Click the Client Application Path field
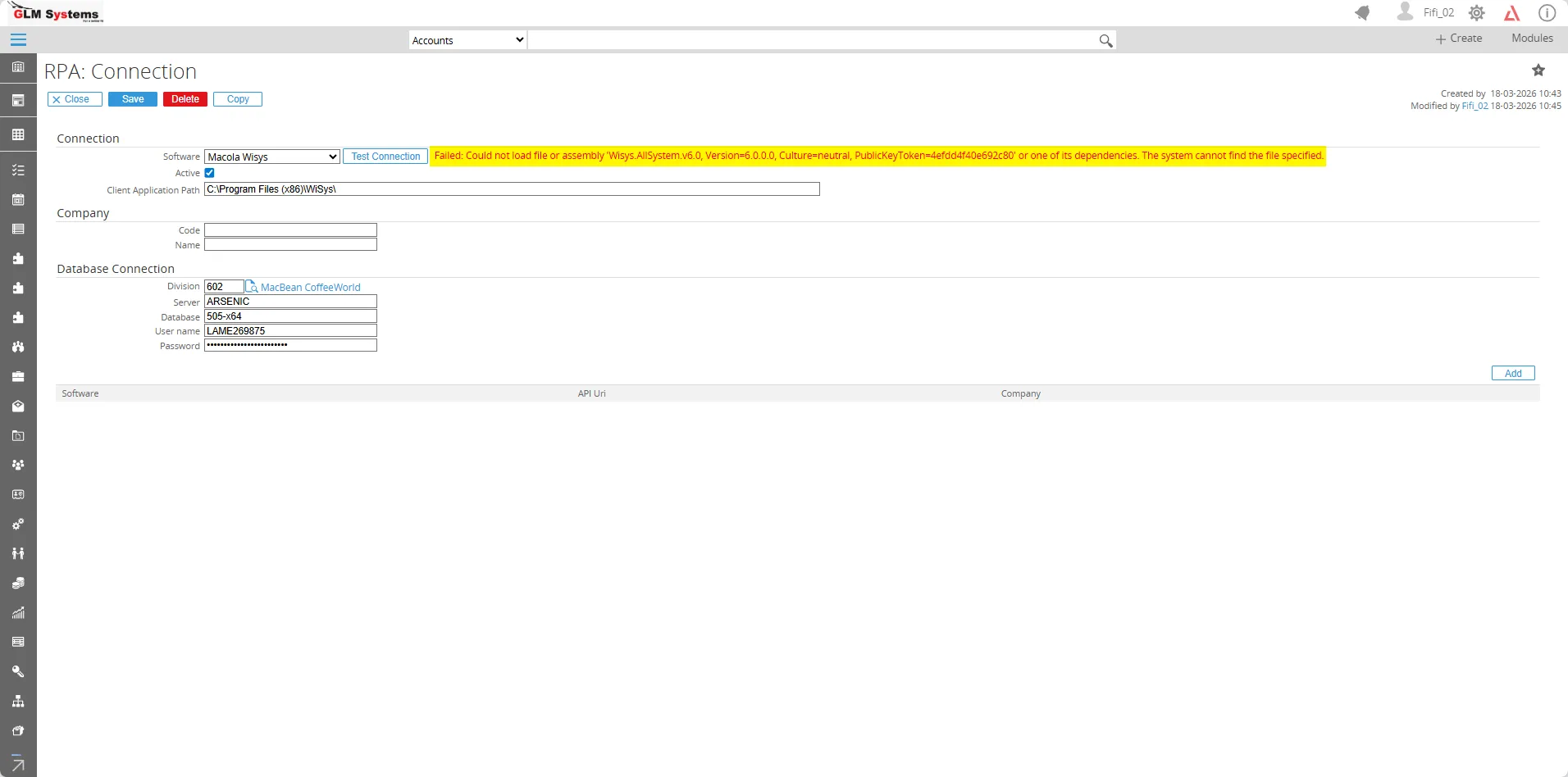 coord(512,189)
